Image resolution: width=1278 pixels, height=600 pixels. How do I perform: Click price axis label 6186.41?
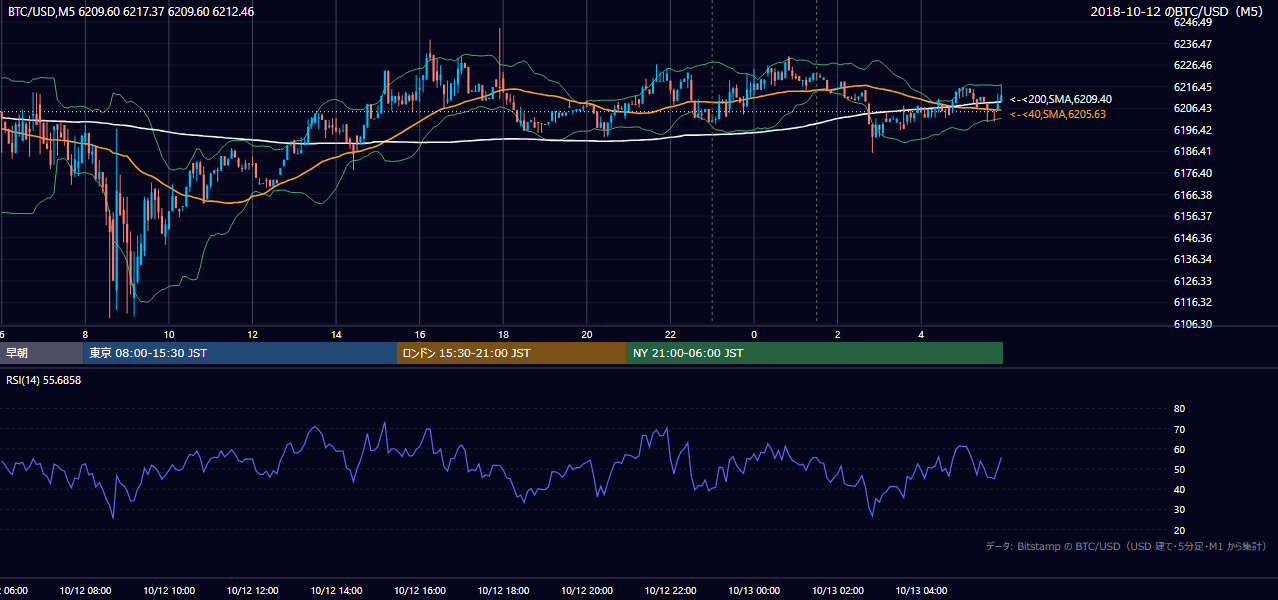click(1192, 151)
